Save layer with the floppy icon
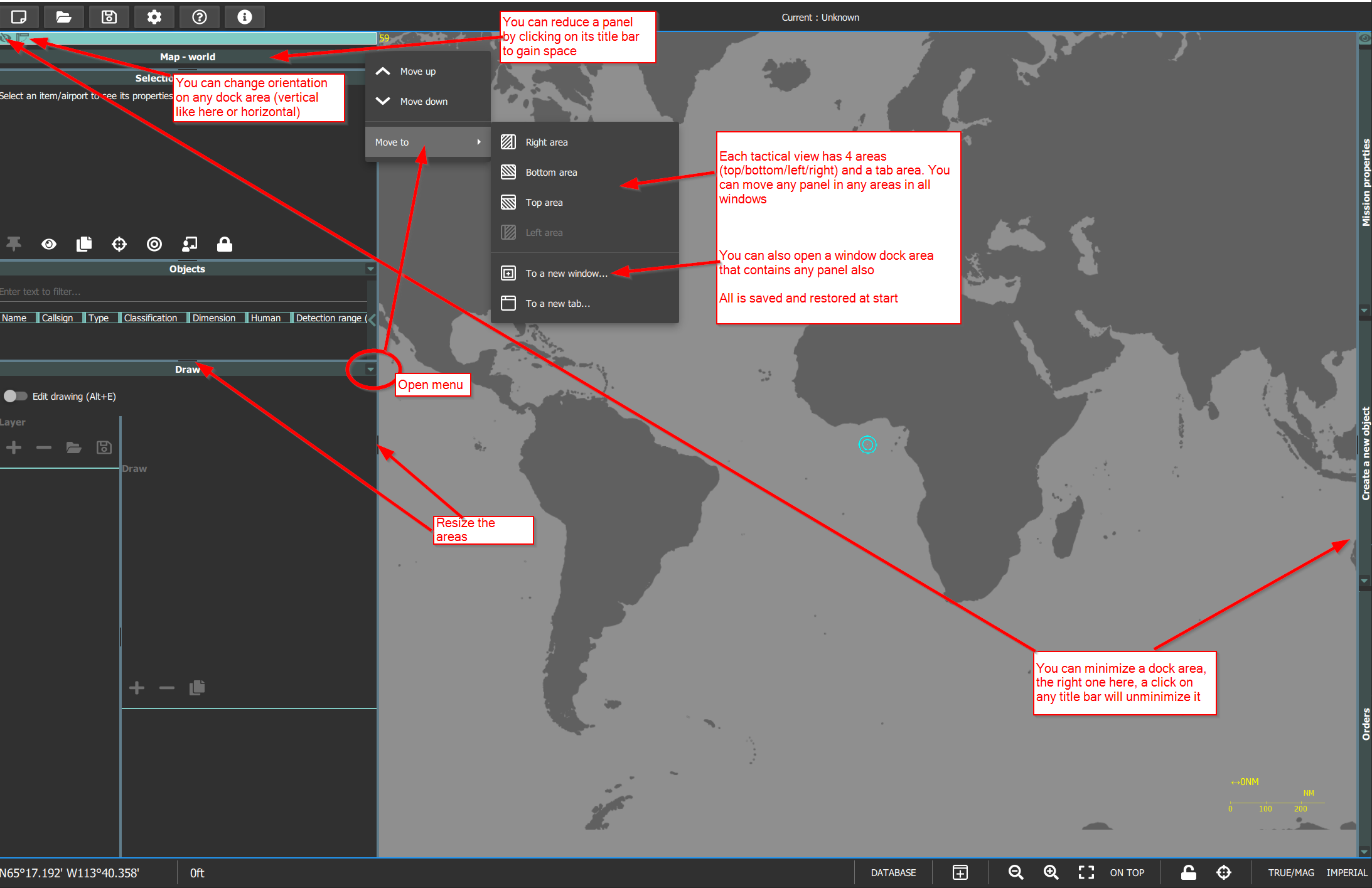 click(x=104, y=447)
